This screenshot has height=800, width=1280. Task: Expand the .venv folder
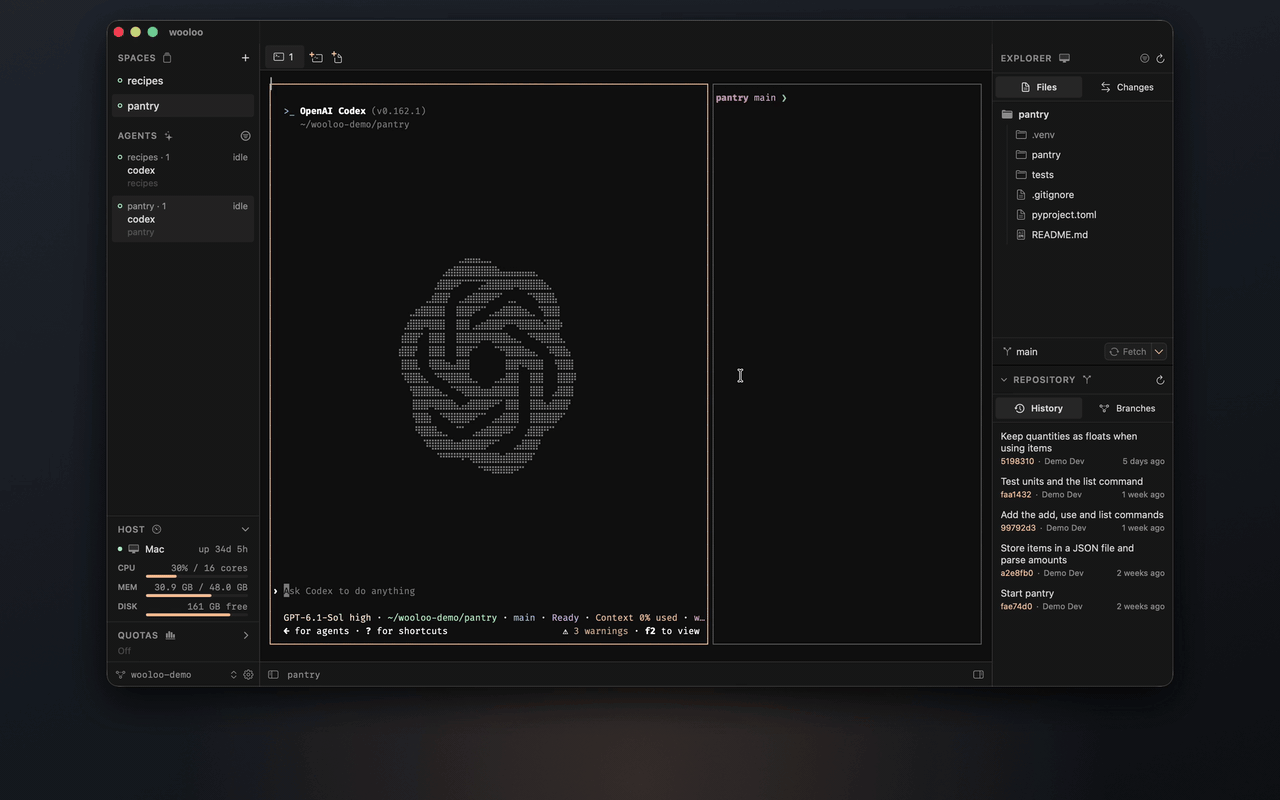[x=1083, y=135]
